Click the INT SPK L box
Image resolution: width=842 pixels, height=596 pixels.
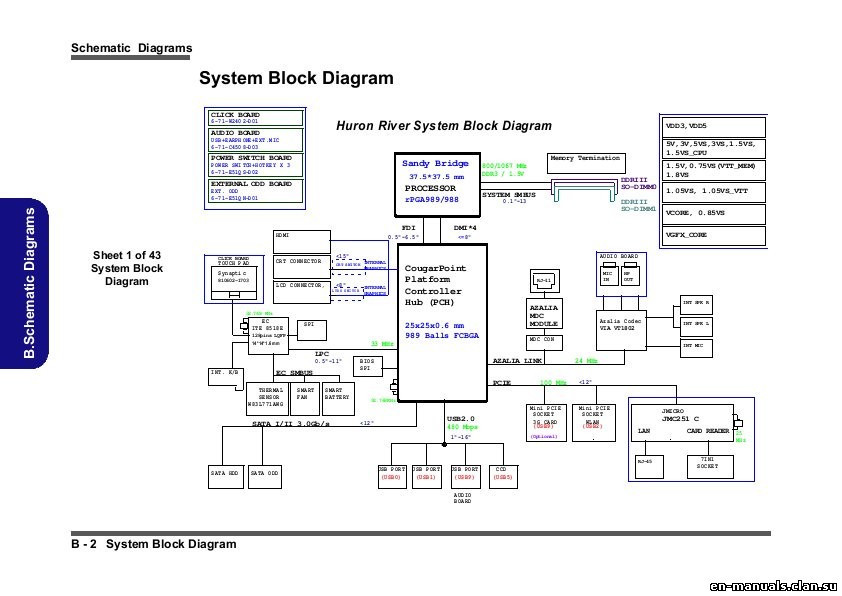pyautogui.click(x=696, y=326)
